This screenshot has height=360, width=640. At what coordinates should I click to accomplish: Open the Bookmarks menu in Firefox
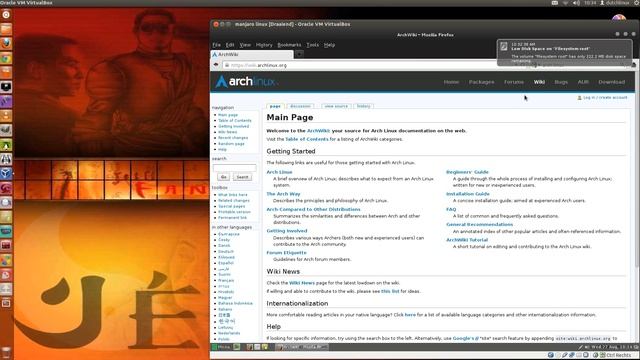(x=289, y=45)
